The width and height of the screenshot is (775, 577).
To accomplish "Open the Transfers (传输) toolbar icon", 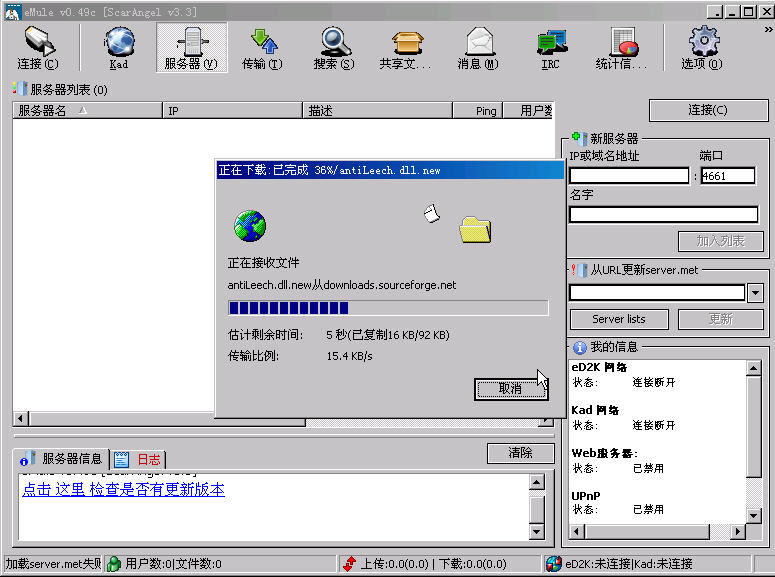I will tap(262, 48).
